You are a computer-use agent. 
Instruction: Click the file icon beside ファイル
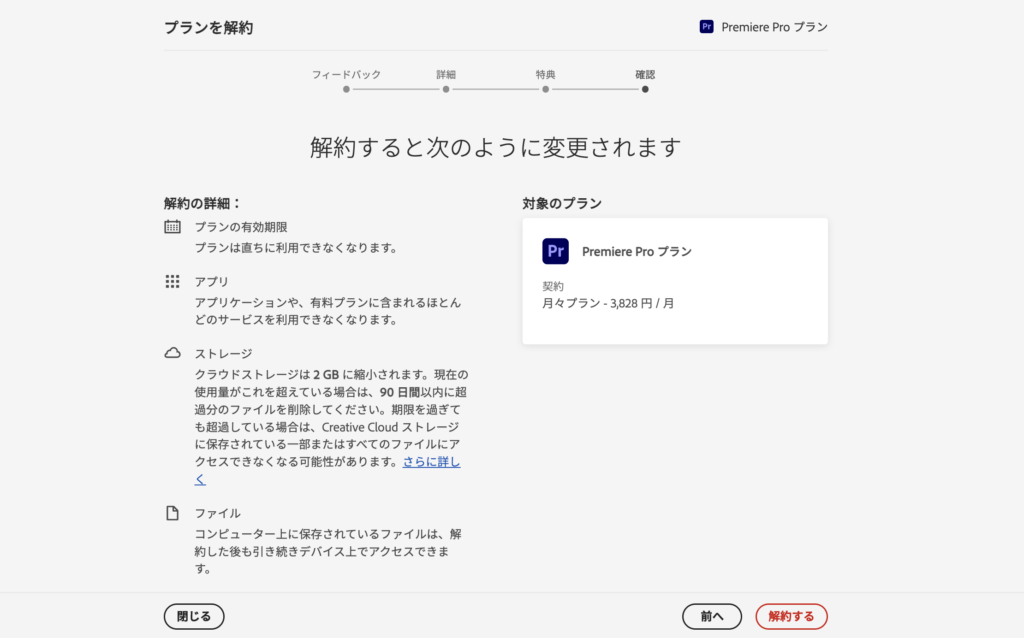[x=172, y=513]
